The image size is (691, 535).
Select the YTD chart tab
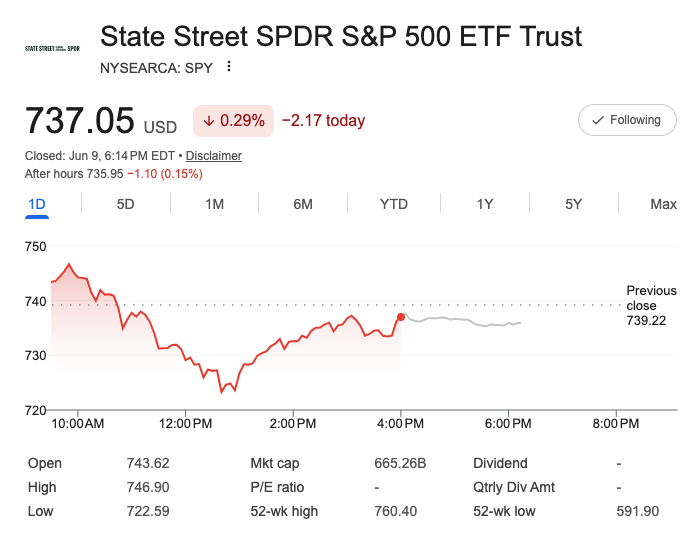pyautogui.click(x=394, y=204)
